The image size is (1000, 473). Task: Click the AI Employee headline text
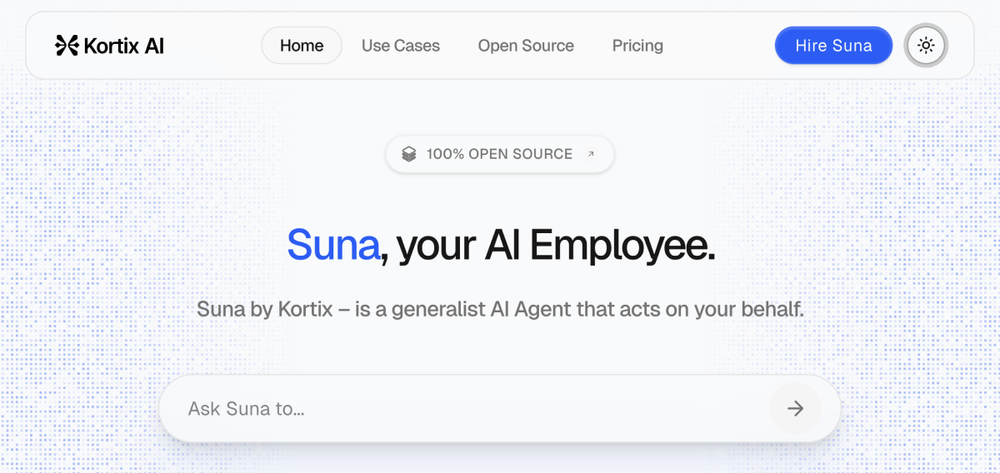coord(600,247)
